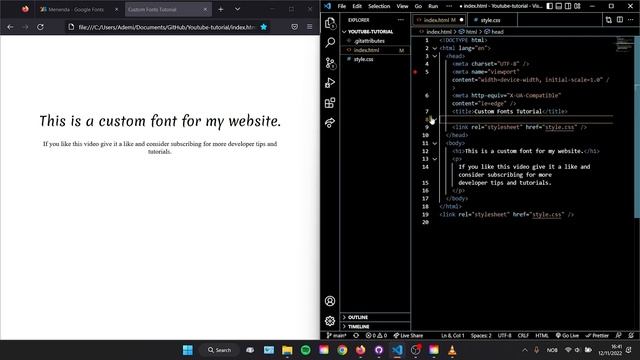This screenshot has width=640, height=360.
Task: Toggle the breakpoint on line 5
Action: (415, 72)
